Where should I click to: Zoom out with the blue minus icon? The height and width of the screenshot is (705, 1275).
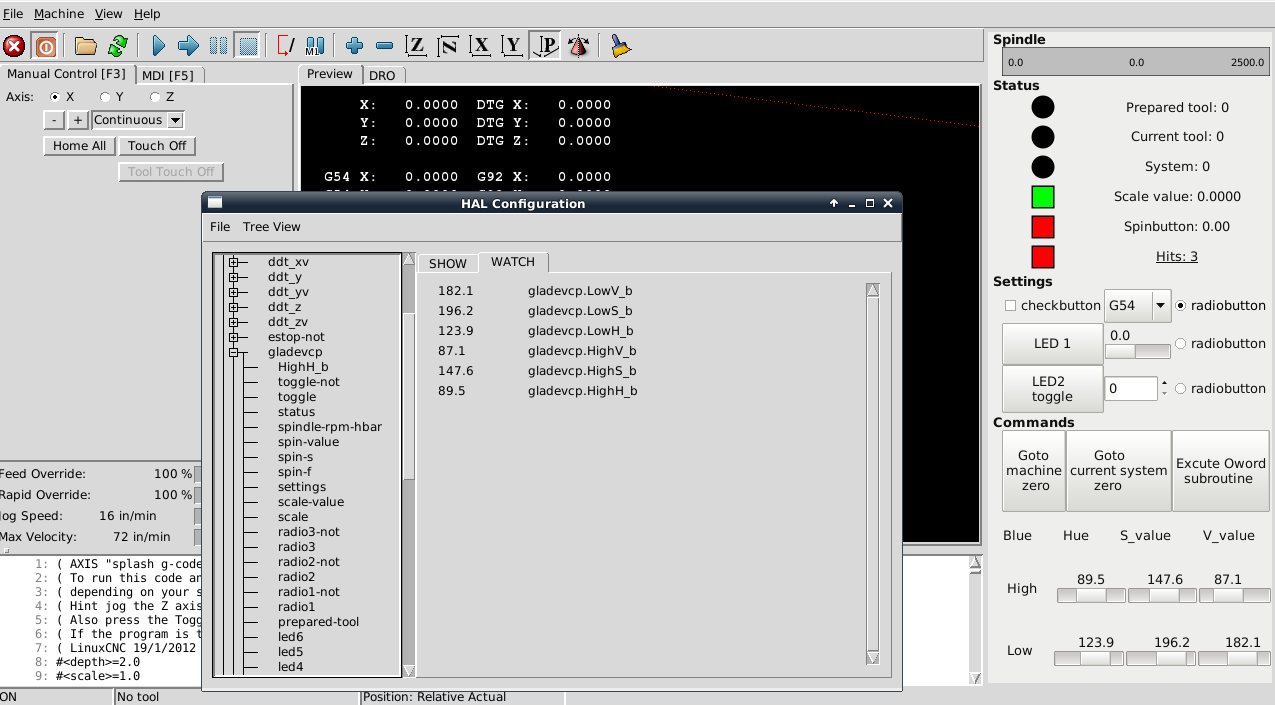click(x=384, y=46)
